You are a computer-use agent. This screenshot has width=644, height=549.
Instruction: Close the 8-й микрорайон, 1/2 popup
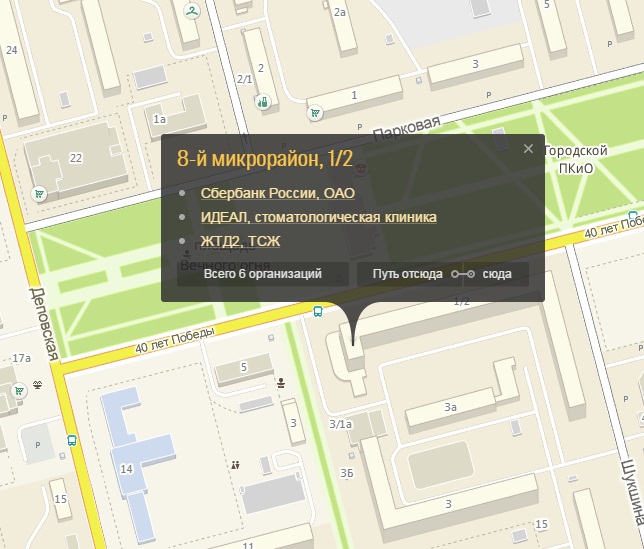pos(528,149)
